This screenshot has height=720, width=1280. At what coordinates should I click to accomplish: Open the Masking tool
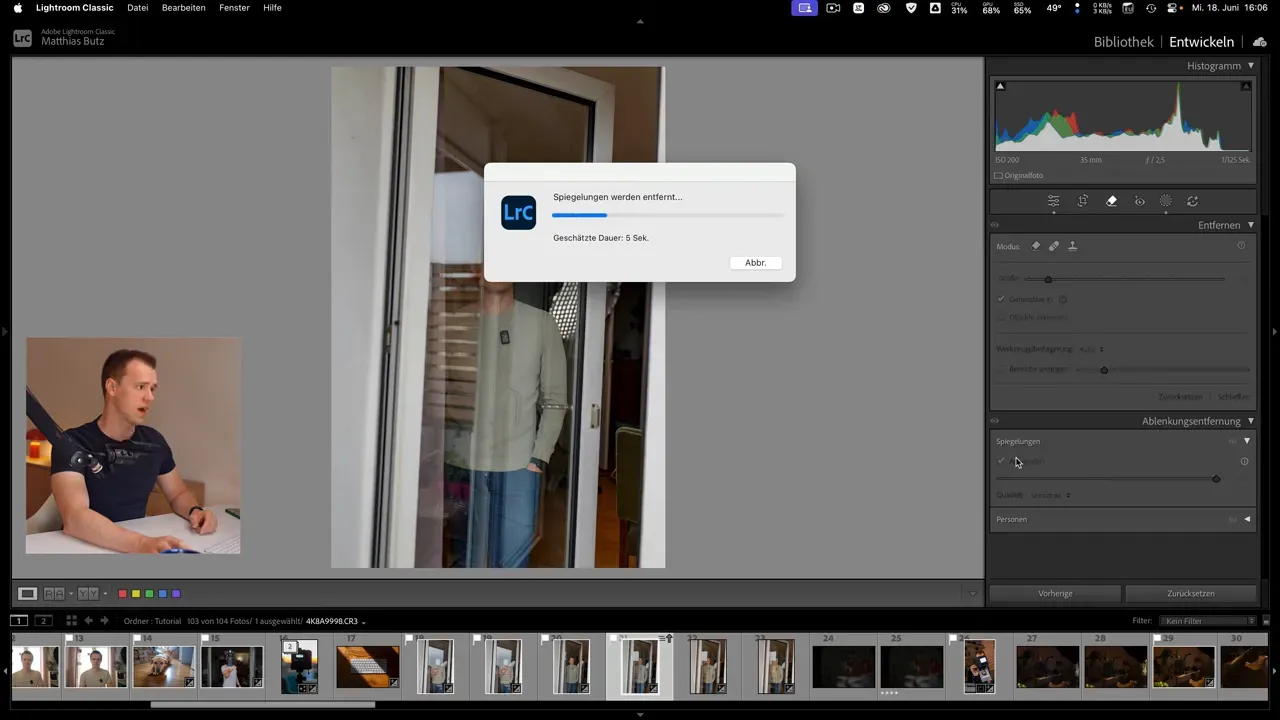1165,201
